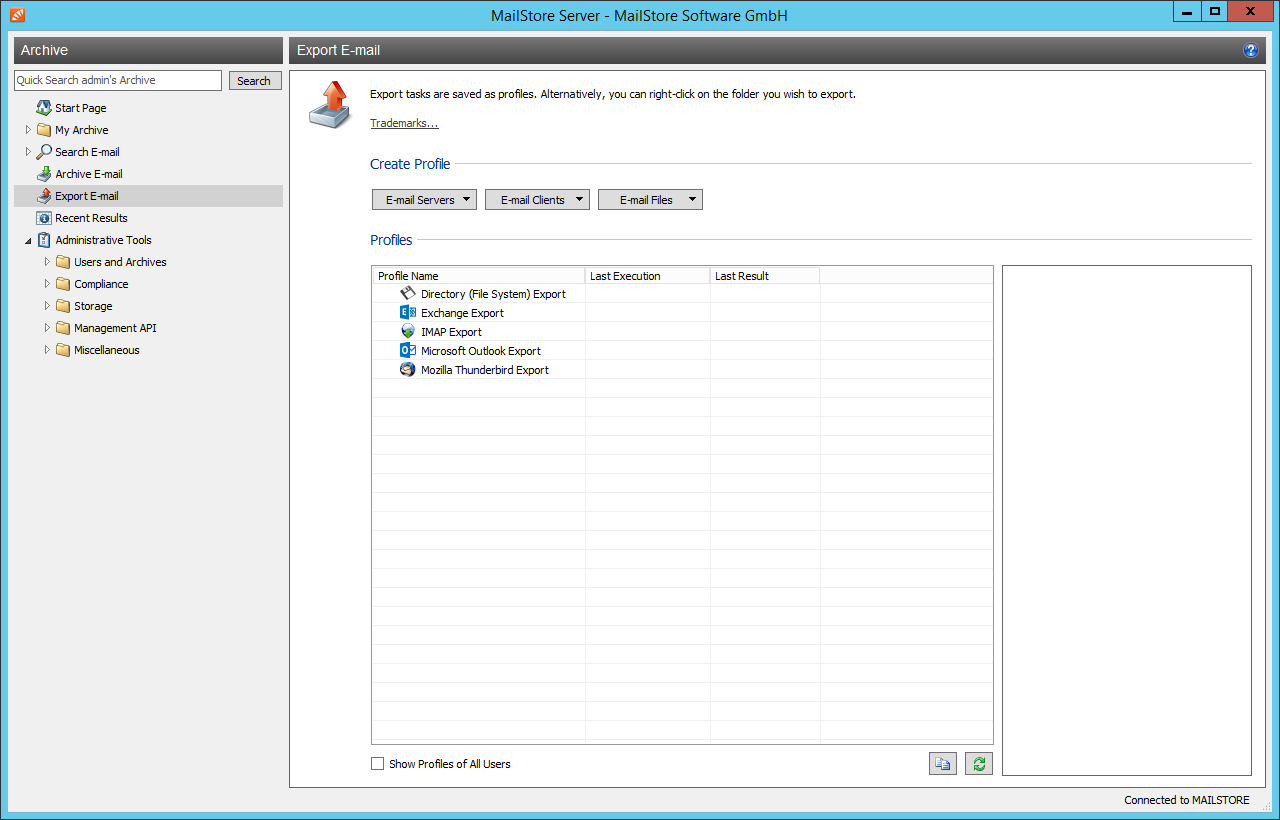The image size is (1280, 820).
Task: Click the My Archive folder icon
Action: point(44,130)
